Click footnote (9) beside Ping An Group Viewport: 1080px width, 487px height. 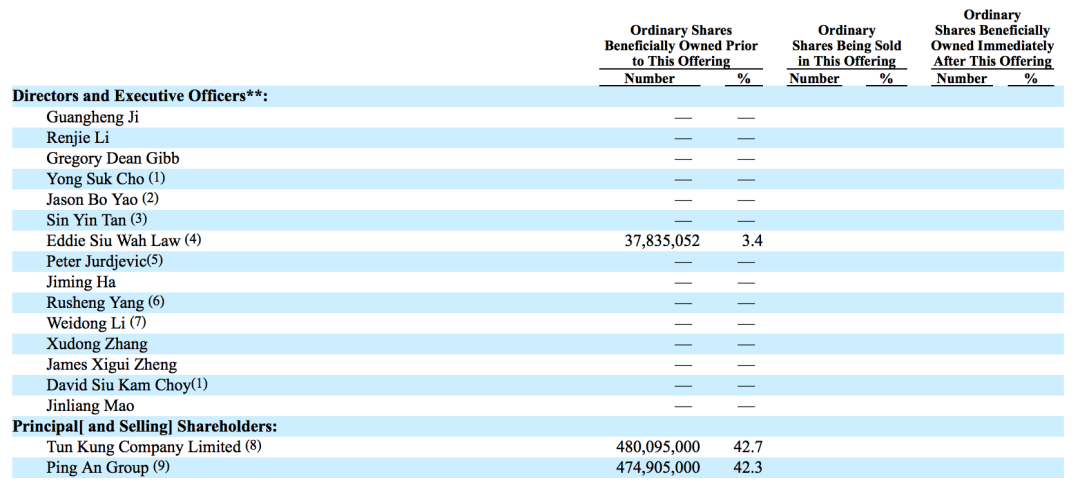[x=161, y=467]
